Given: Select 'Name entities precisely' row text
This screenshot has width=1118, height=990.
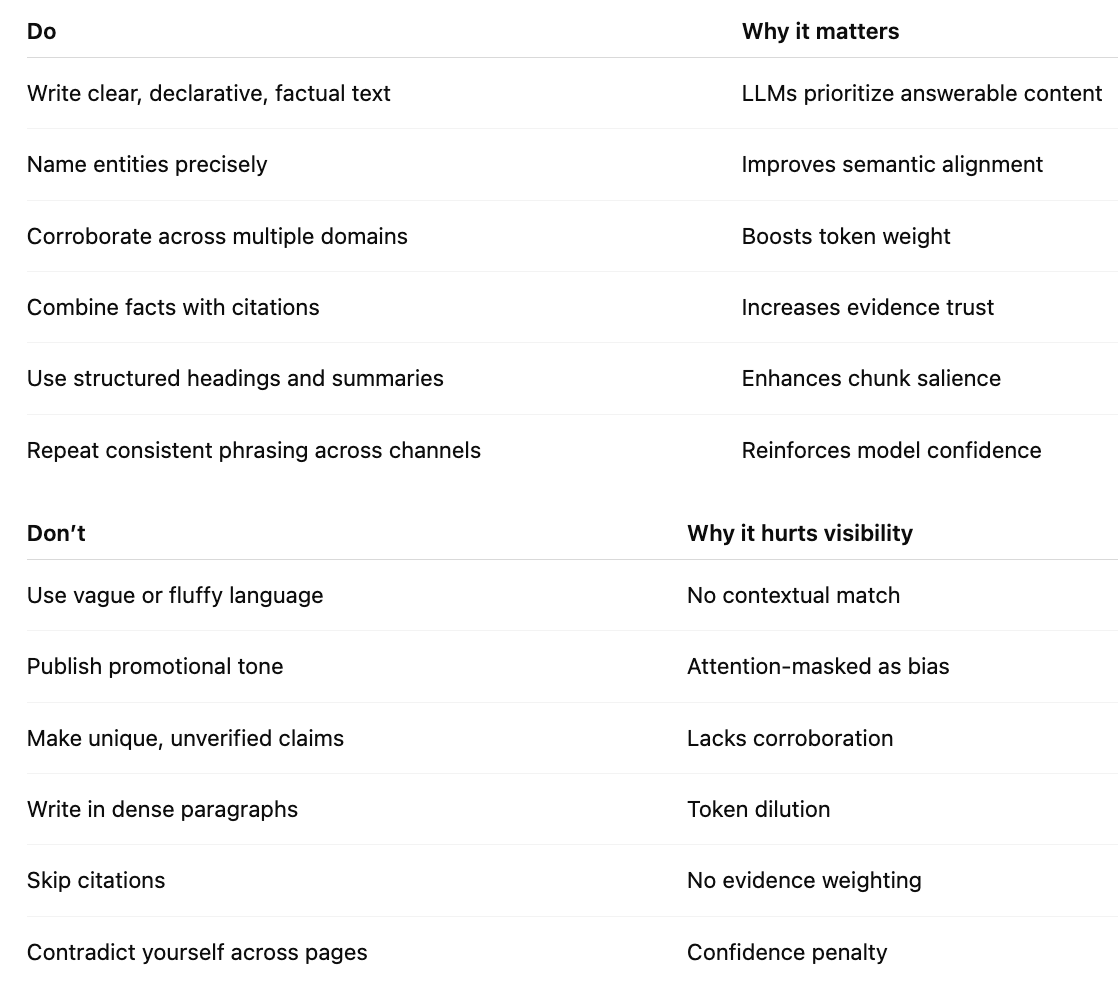Looking at the screenshot, I should coord(147,165).
